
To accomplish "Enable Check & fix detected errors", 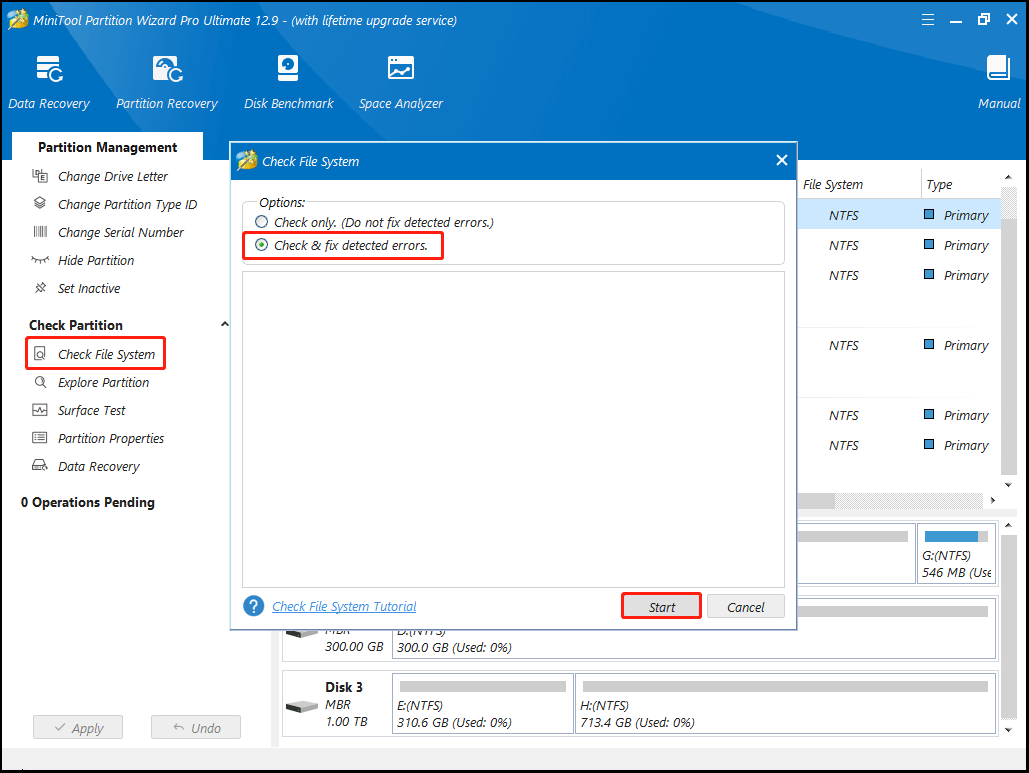I will pos(261,245).
